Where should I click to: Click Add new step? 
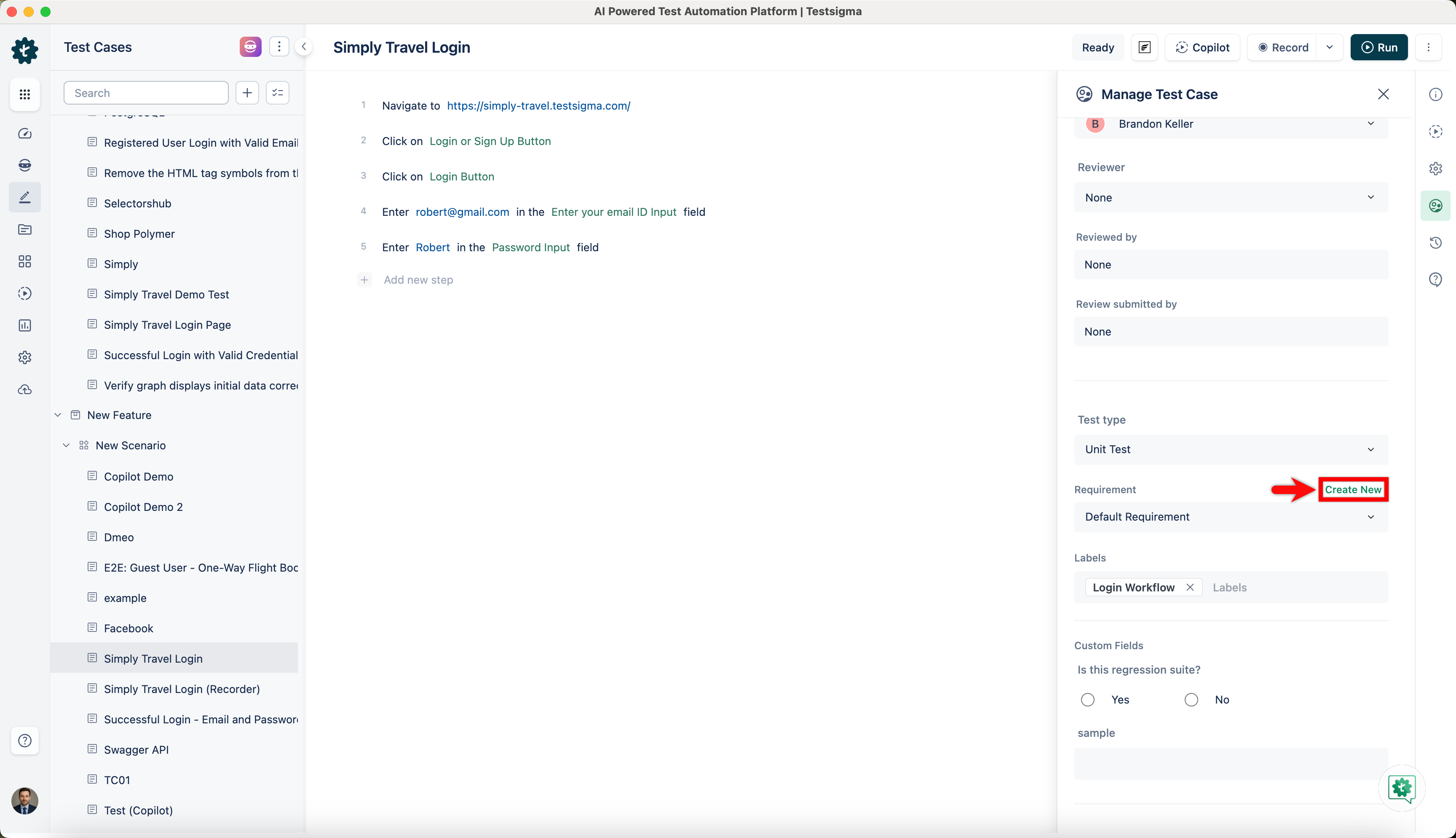point(418,280)
